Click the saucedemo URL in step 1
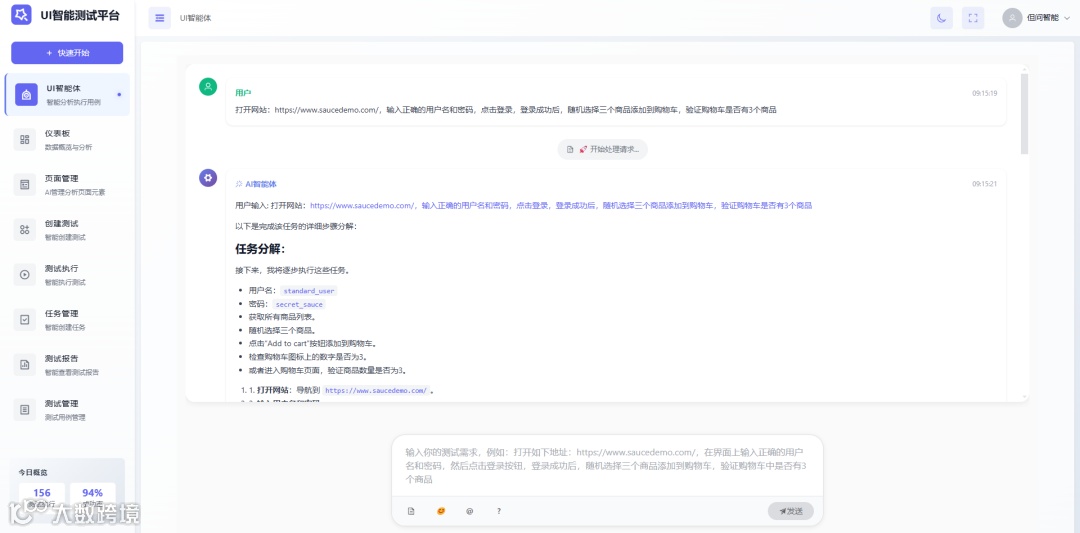The image size is (1080, 533). click(x=377, y=390)
